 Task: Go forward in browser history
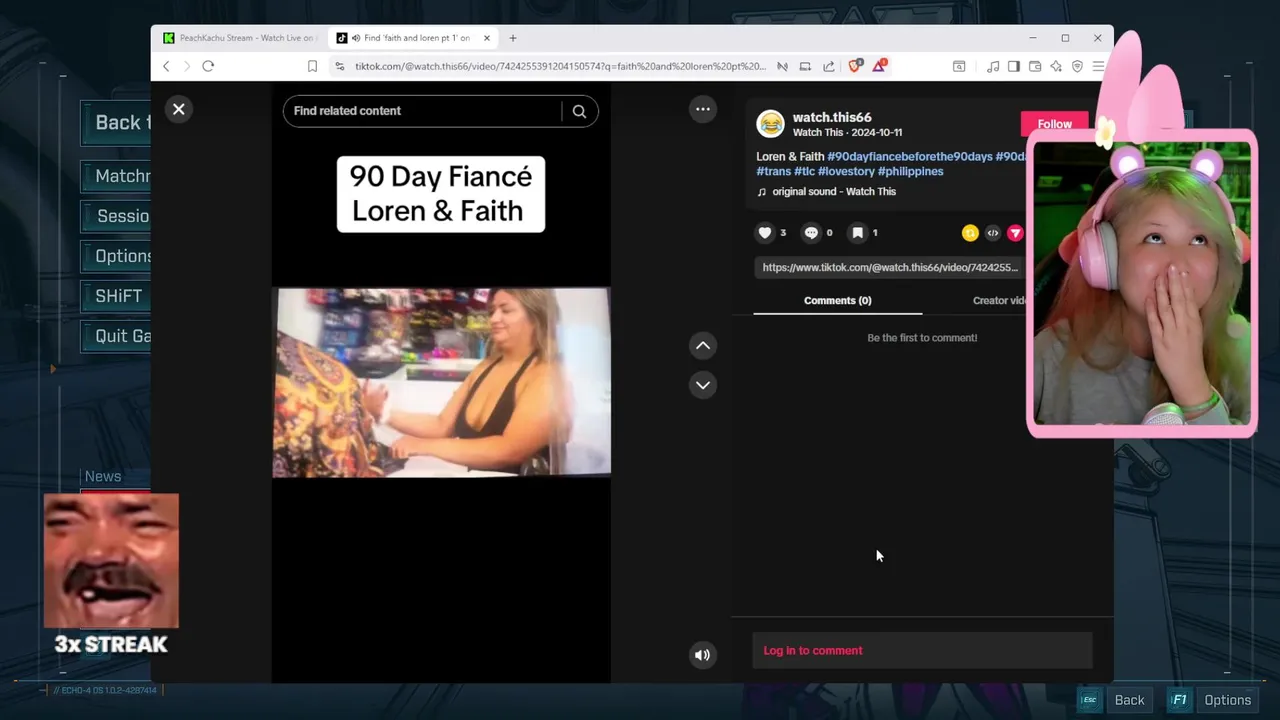tap(186, 66)
